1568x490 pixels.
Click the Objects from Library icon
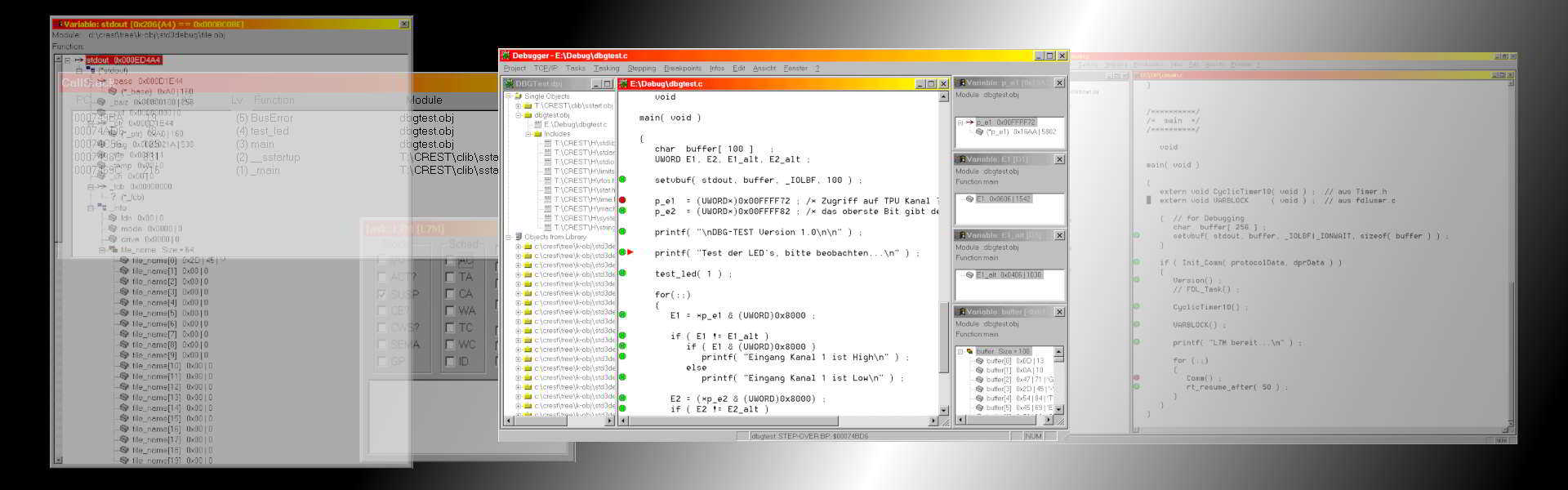click(518, 237)
